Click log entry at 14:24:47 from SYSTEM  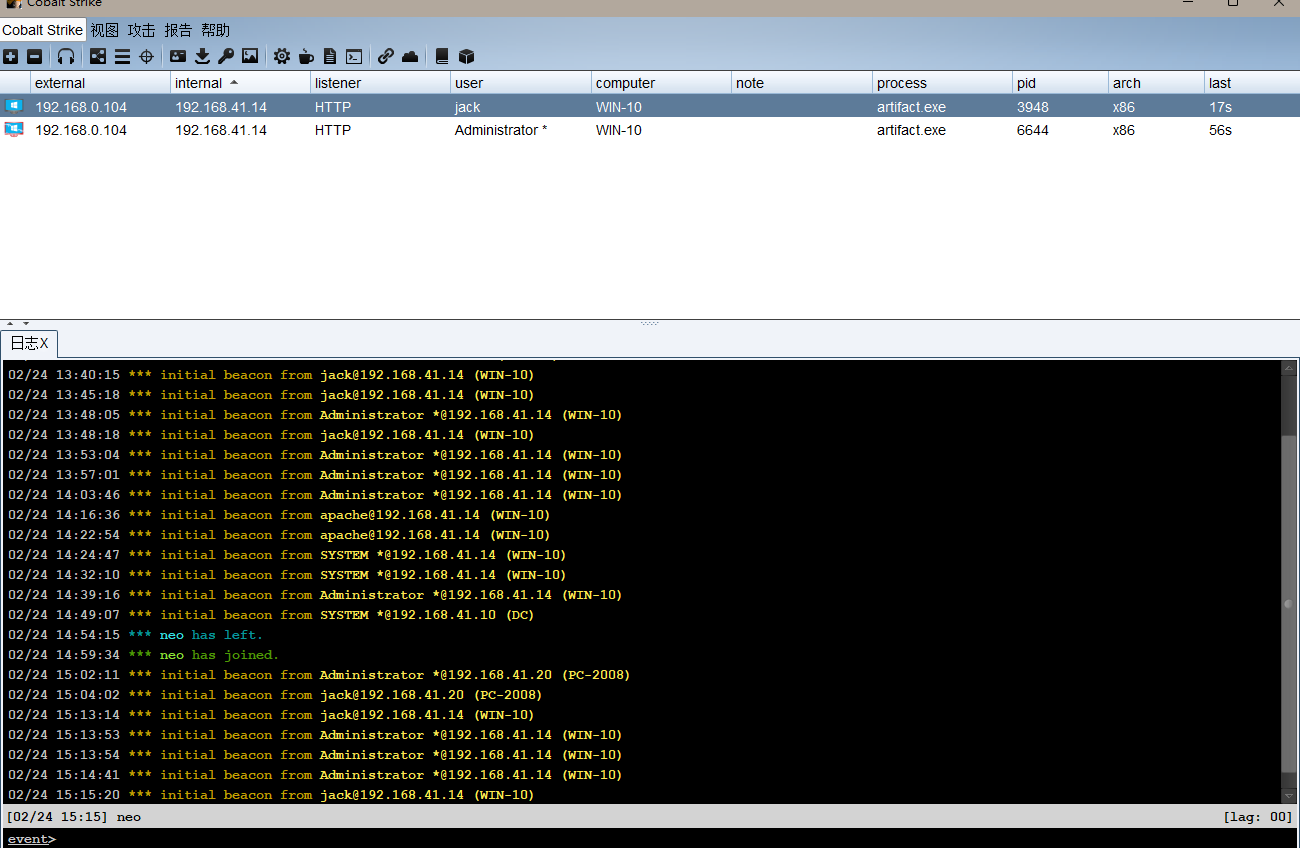[x=287, y=554]
